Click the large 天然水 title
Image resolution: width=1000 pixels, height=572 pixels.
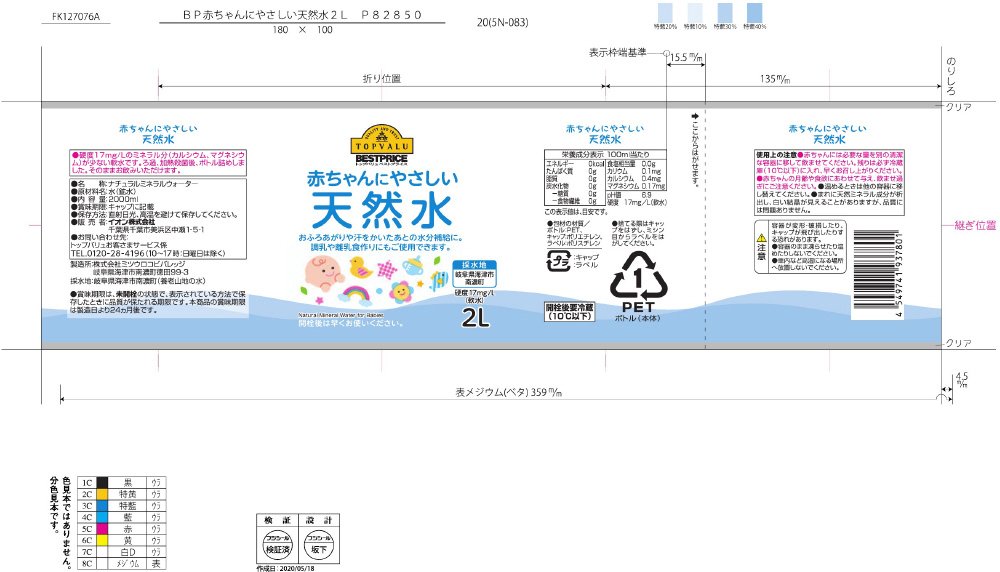tap(382, 211)
